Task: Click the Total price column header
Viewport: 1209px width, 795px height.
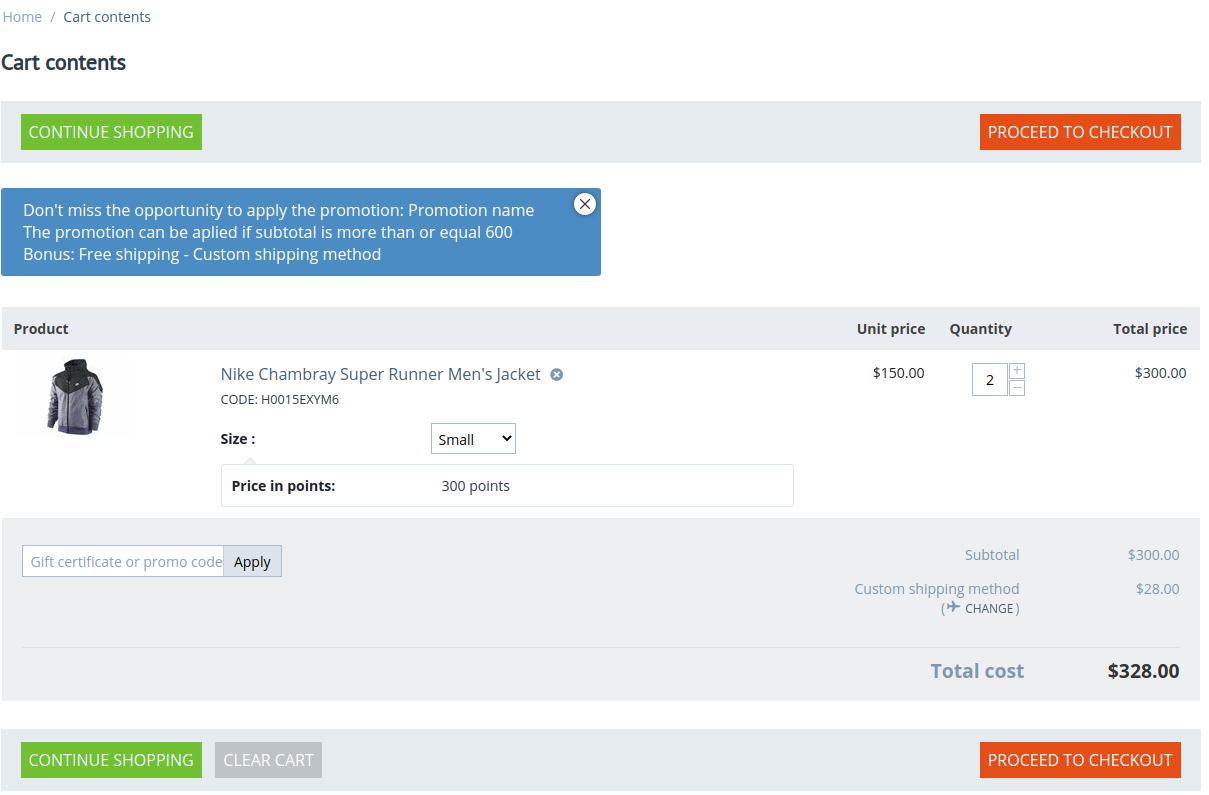Action: (x=1151, y=329)
